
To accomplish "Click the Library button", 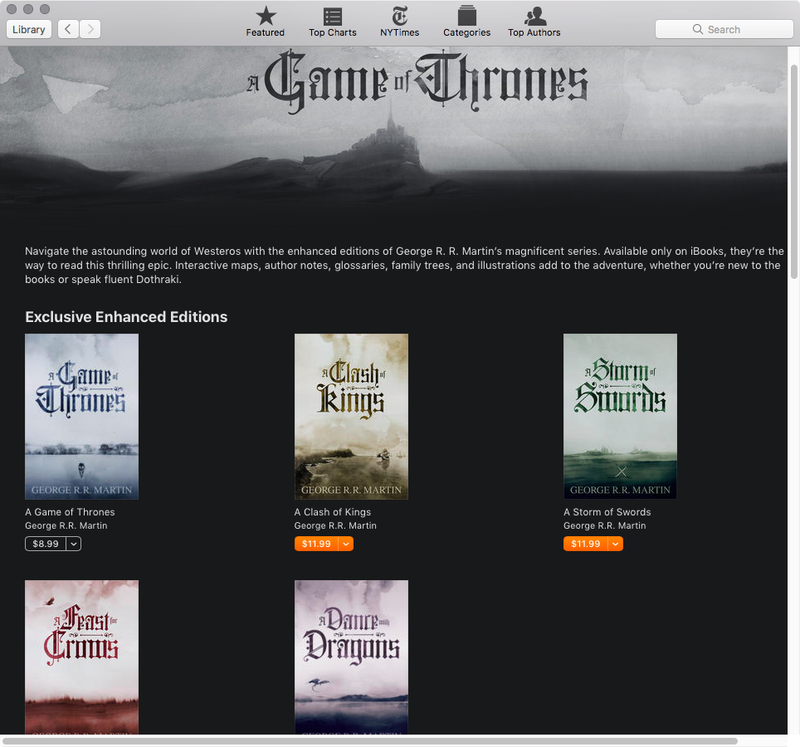I will tap(29, 29).
